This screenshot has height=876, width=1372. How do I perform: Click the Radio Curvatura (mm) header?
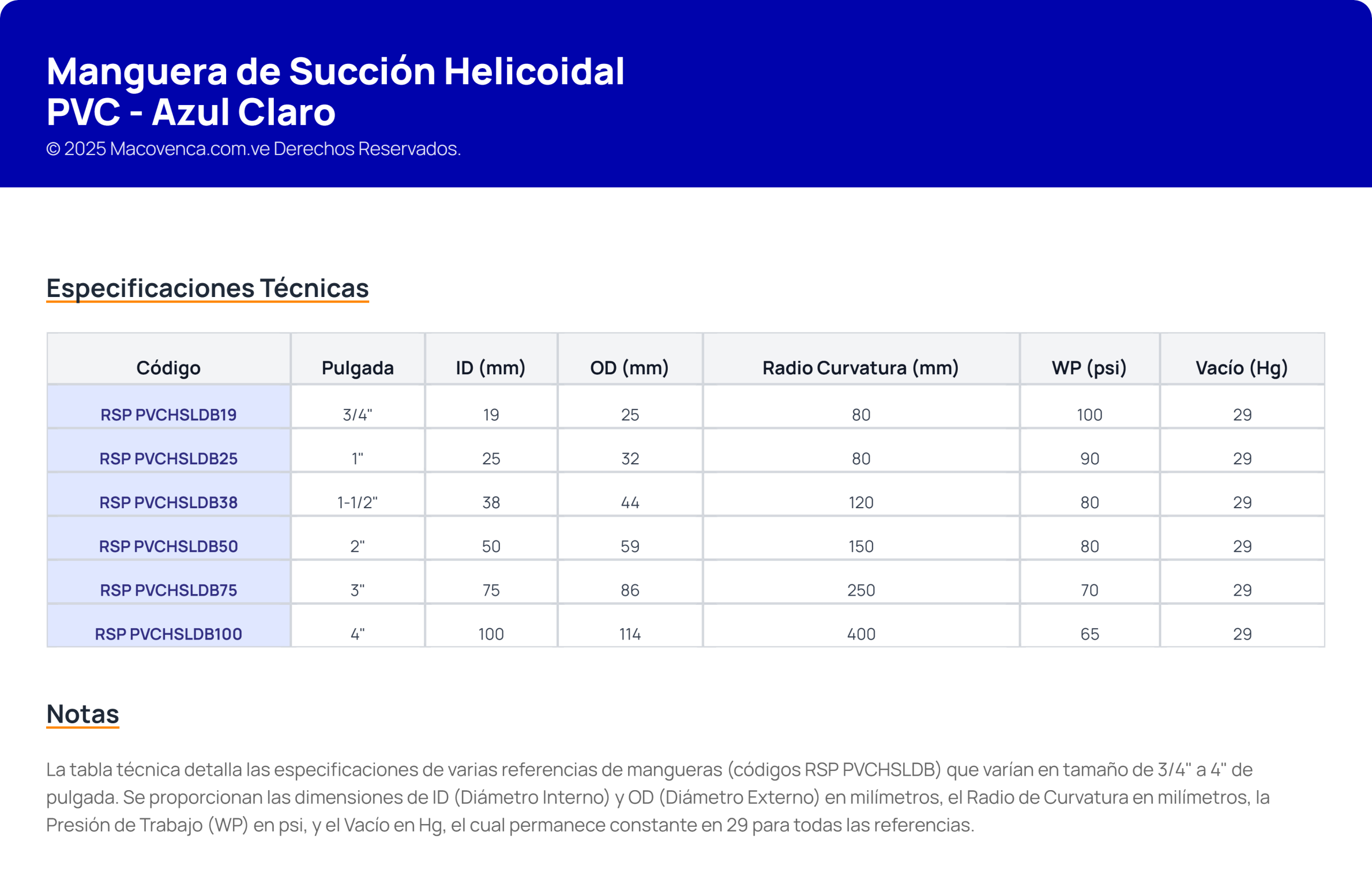point(860,368)
